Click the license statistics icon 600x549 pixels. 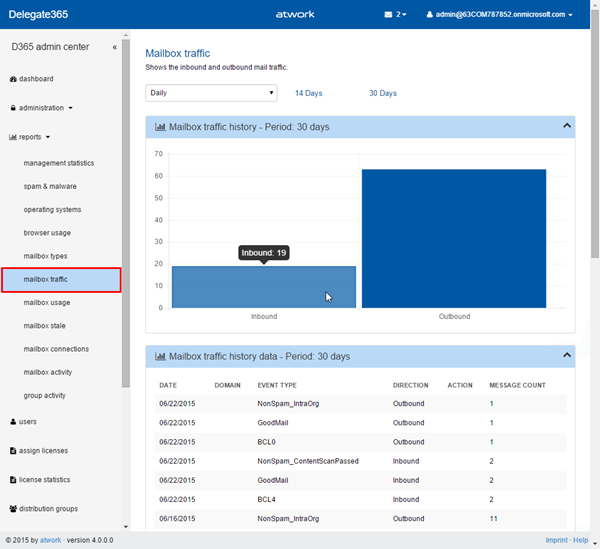(x=13, y=480)
